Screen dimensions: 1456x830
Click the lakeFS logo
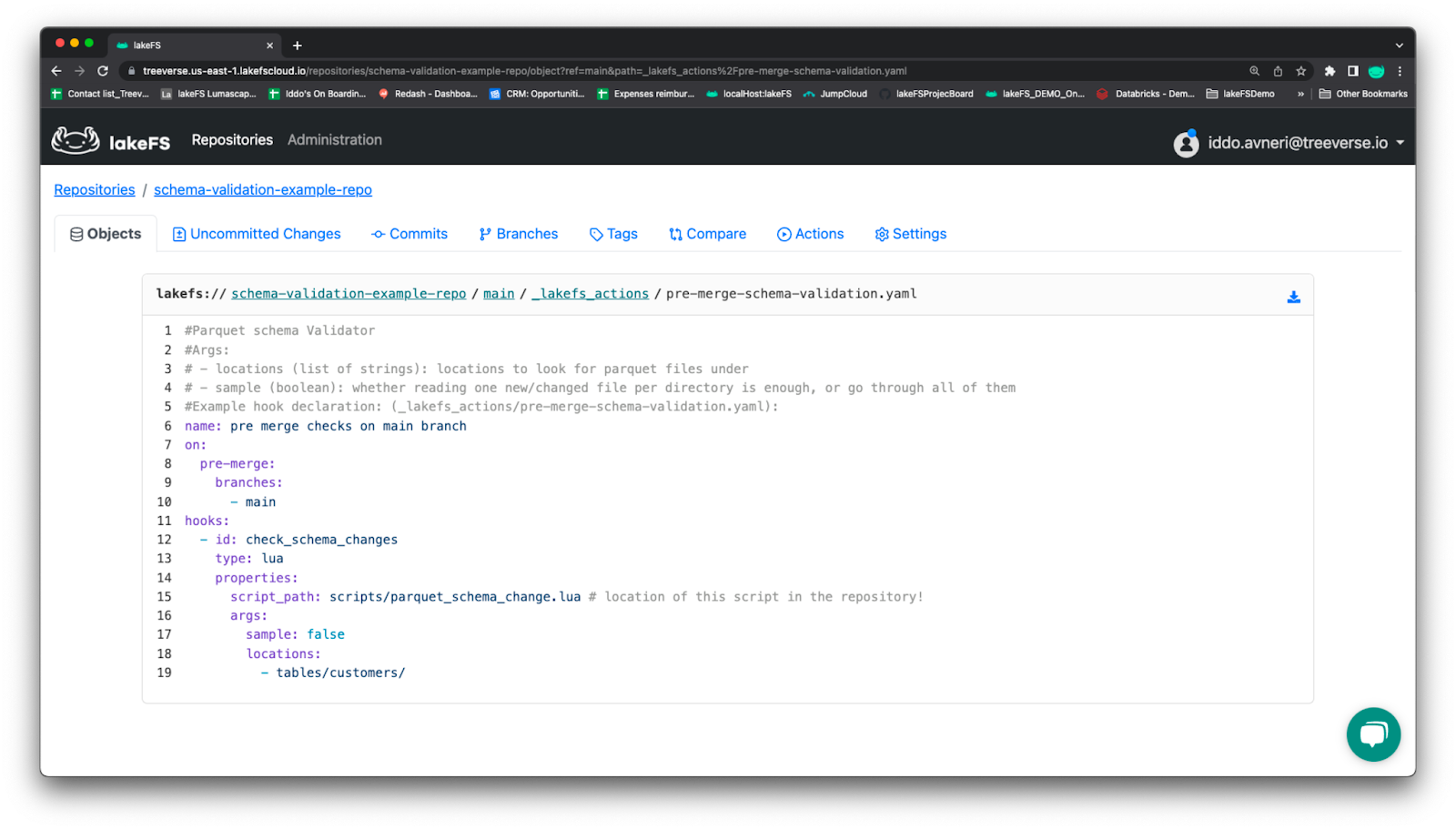click(111, 141)
